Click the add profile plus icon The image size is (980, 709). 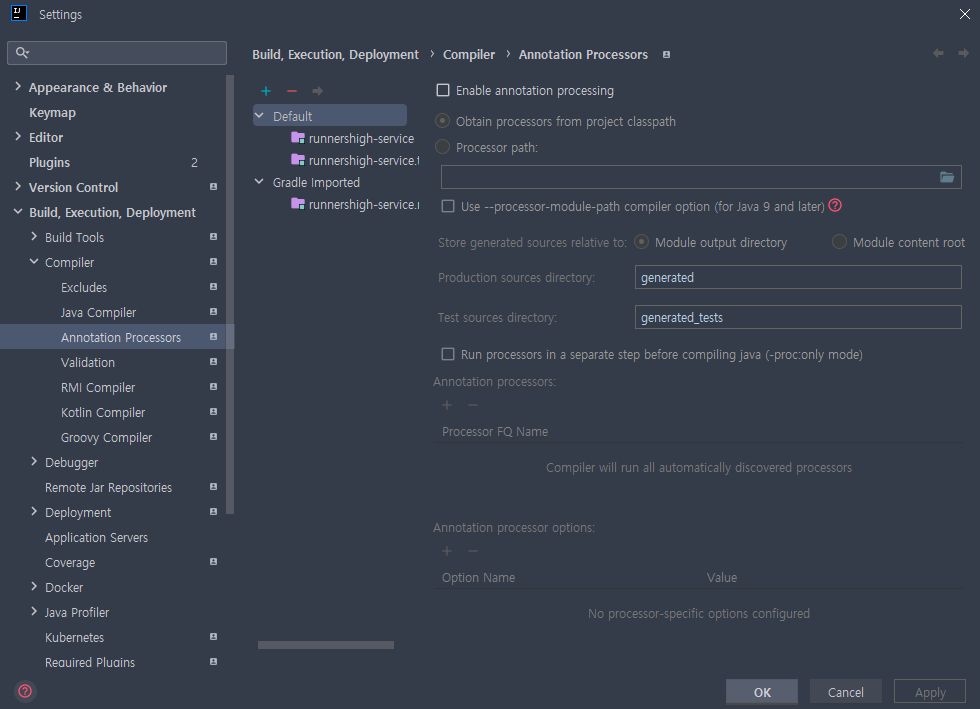click(x=266, y=90)
